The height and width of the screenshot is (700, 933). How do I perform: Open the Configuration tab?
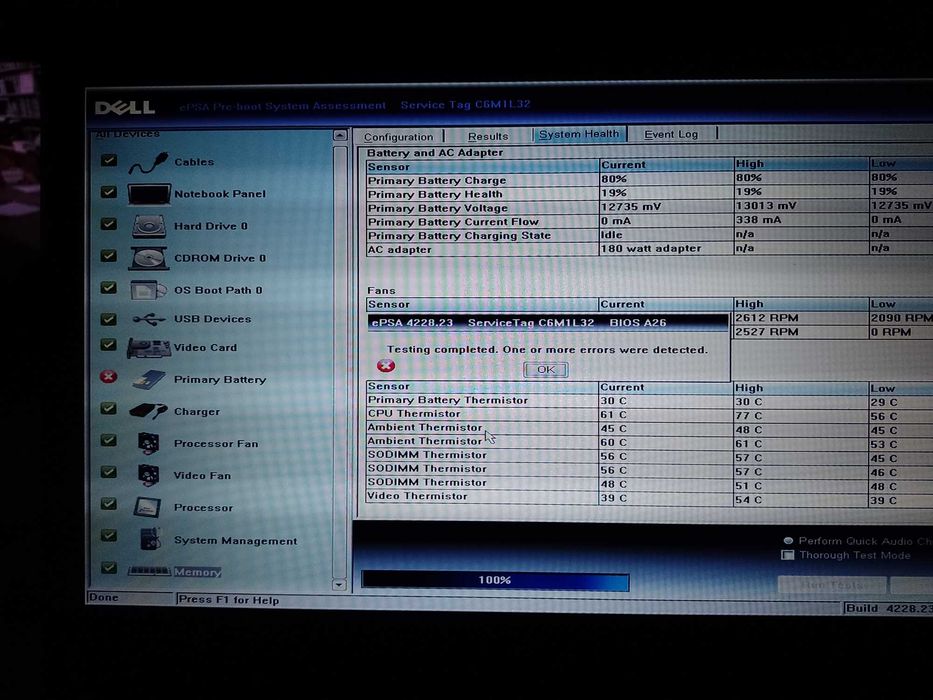point(399,137)
